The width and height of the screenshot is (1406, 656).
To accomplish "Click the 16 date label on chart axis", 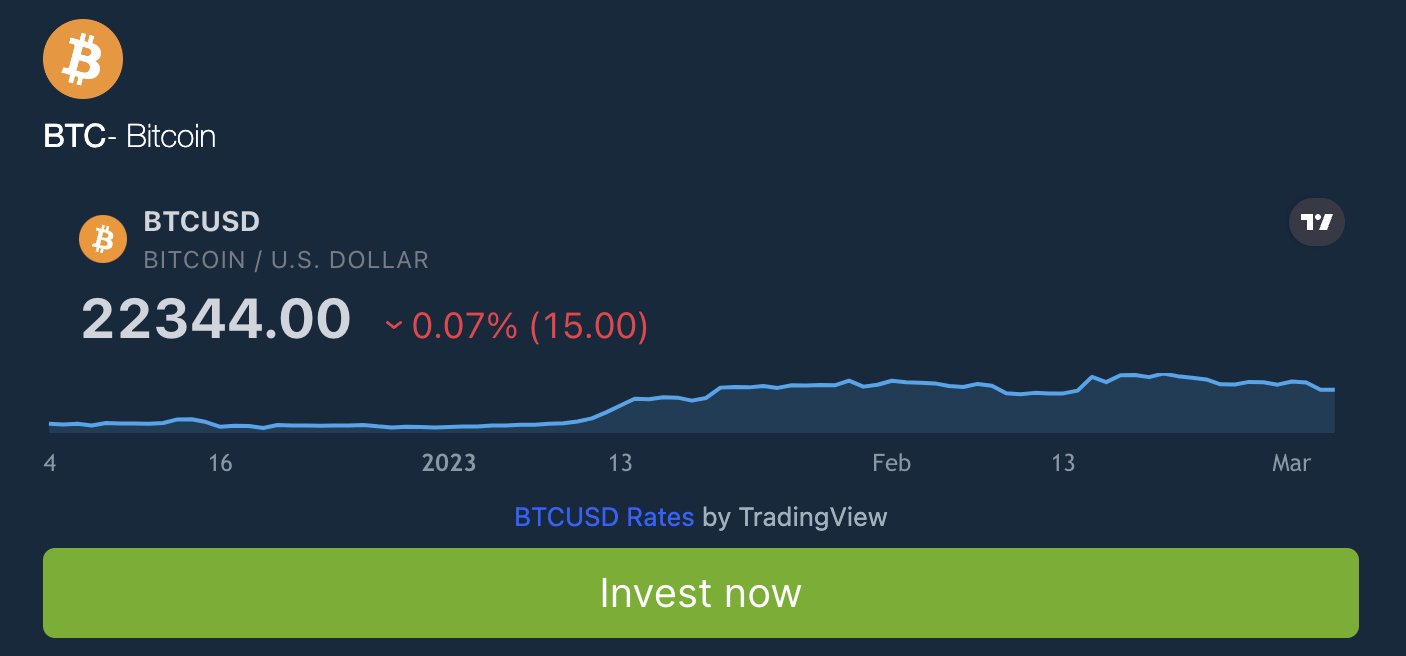I will pos(220,463).
